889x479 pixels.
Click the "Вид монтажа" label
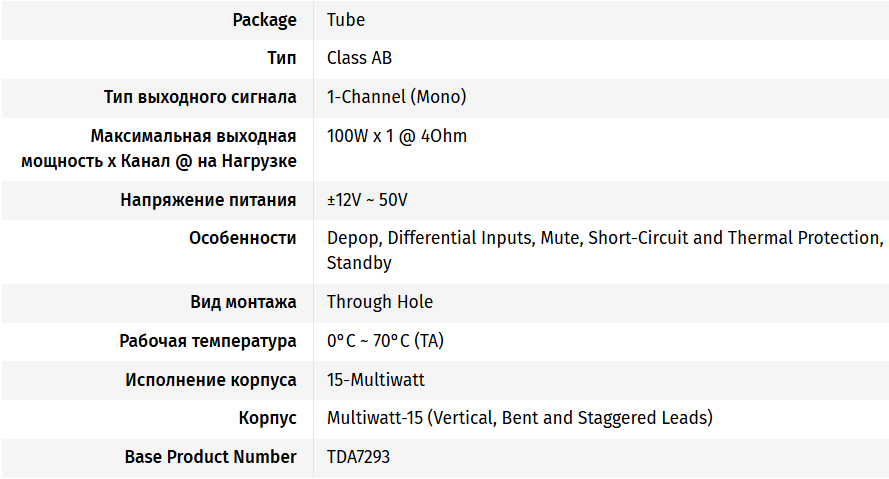(243, 302)
